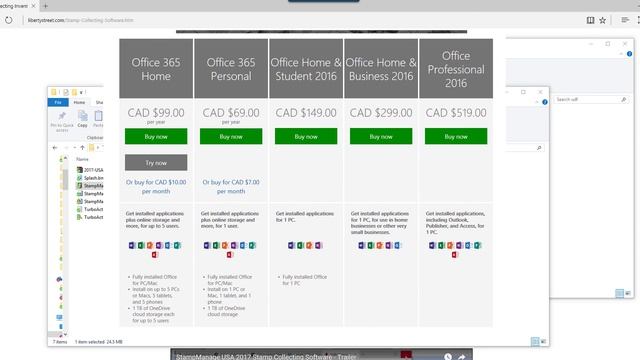Viewport: 640px width, 360px height.
Task: Select the 2017-USA file in Explorer
Action: click(x=90, y=170)
